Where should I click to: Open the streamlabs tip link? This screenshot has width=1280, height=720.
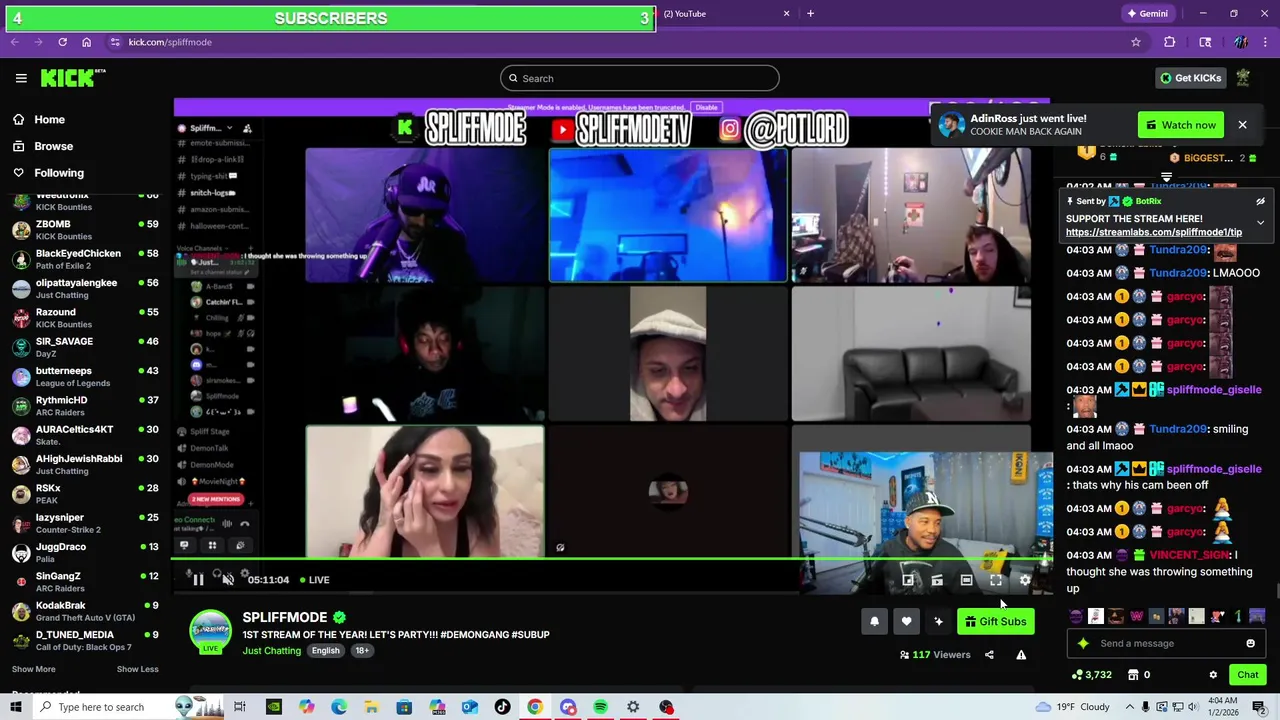click(1154, 232)
